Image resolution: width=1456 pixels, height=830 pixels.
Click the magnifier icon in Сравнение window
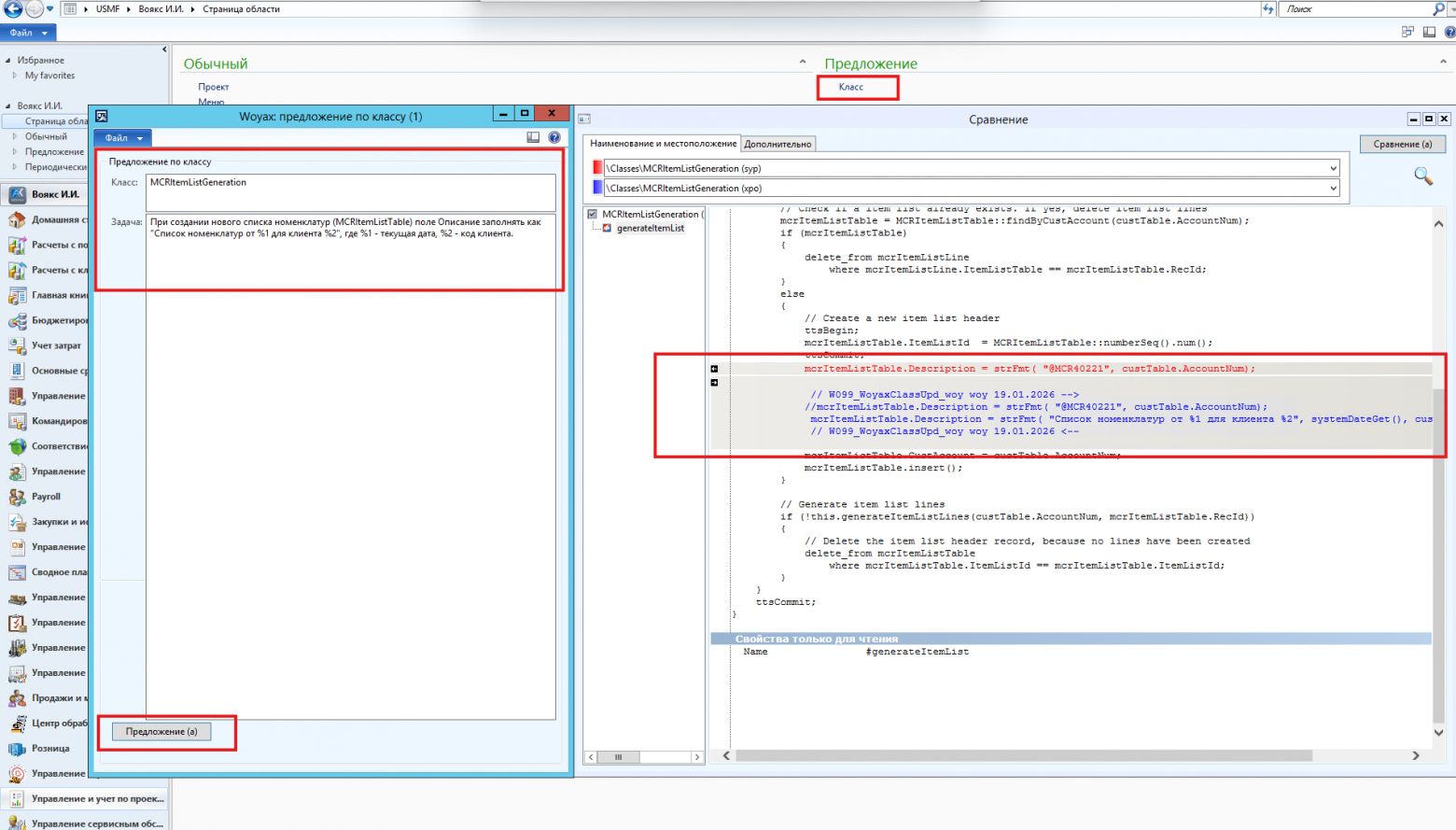click(x=1423, y=176)
